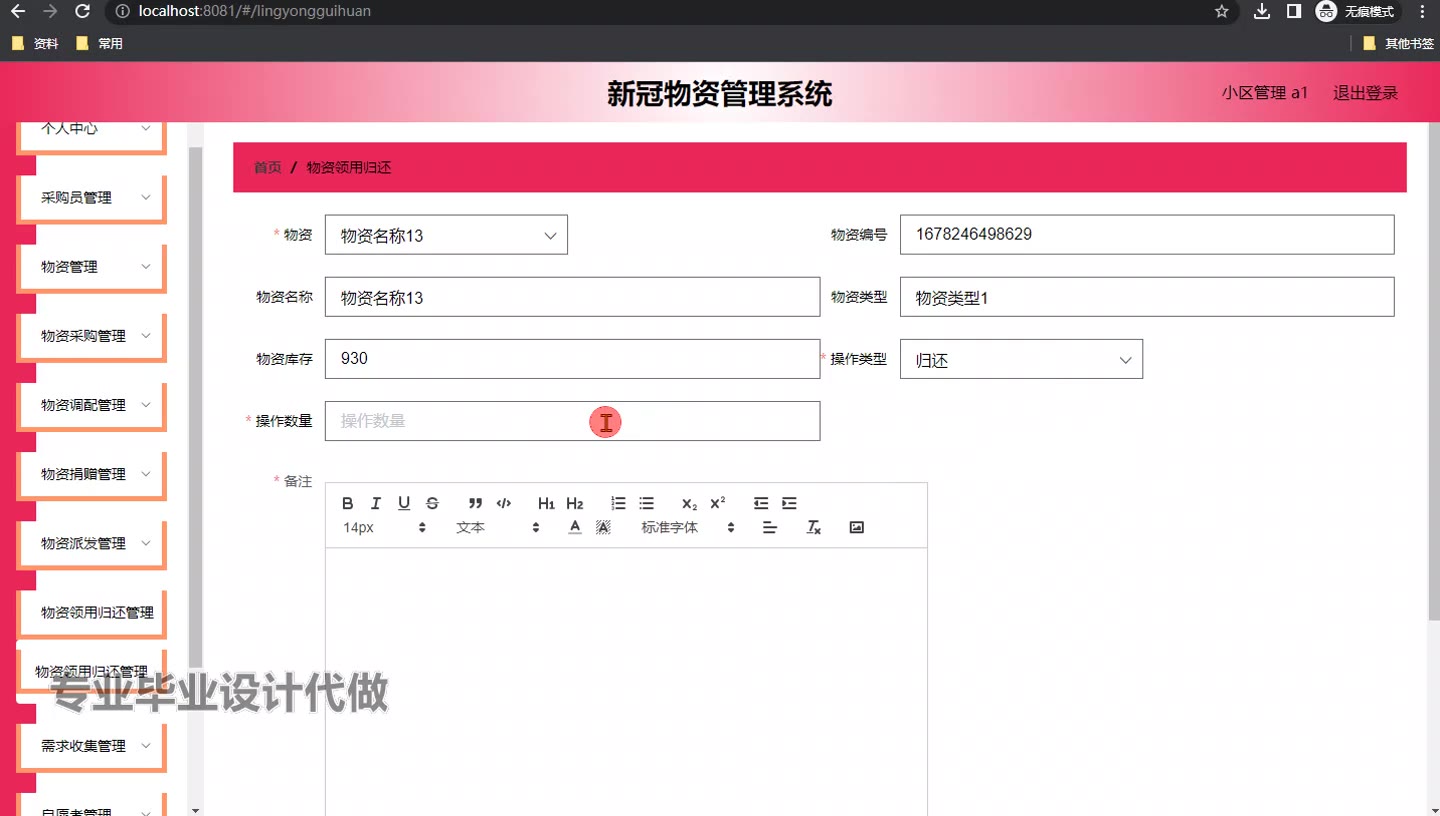Insert a code block in the editor

[x=504, y=503]
